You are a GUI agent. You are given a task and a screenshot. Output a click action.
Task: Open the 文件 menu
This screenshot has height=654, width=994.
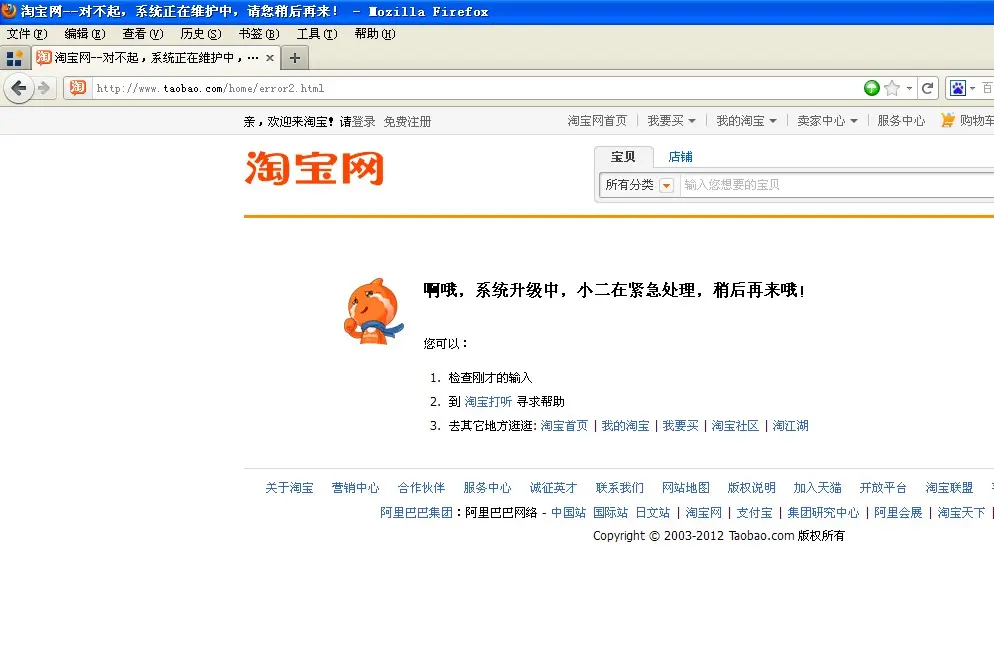[x=27, y=34]
